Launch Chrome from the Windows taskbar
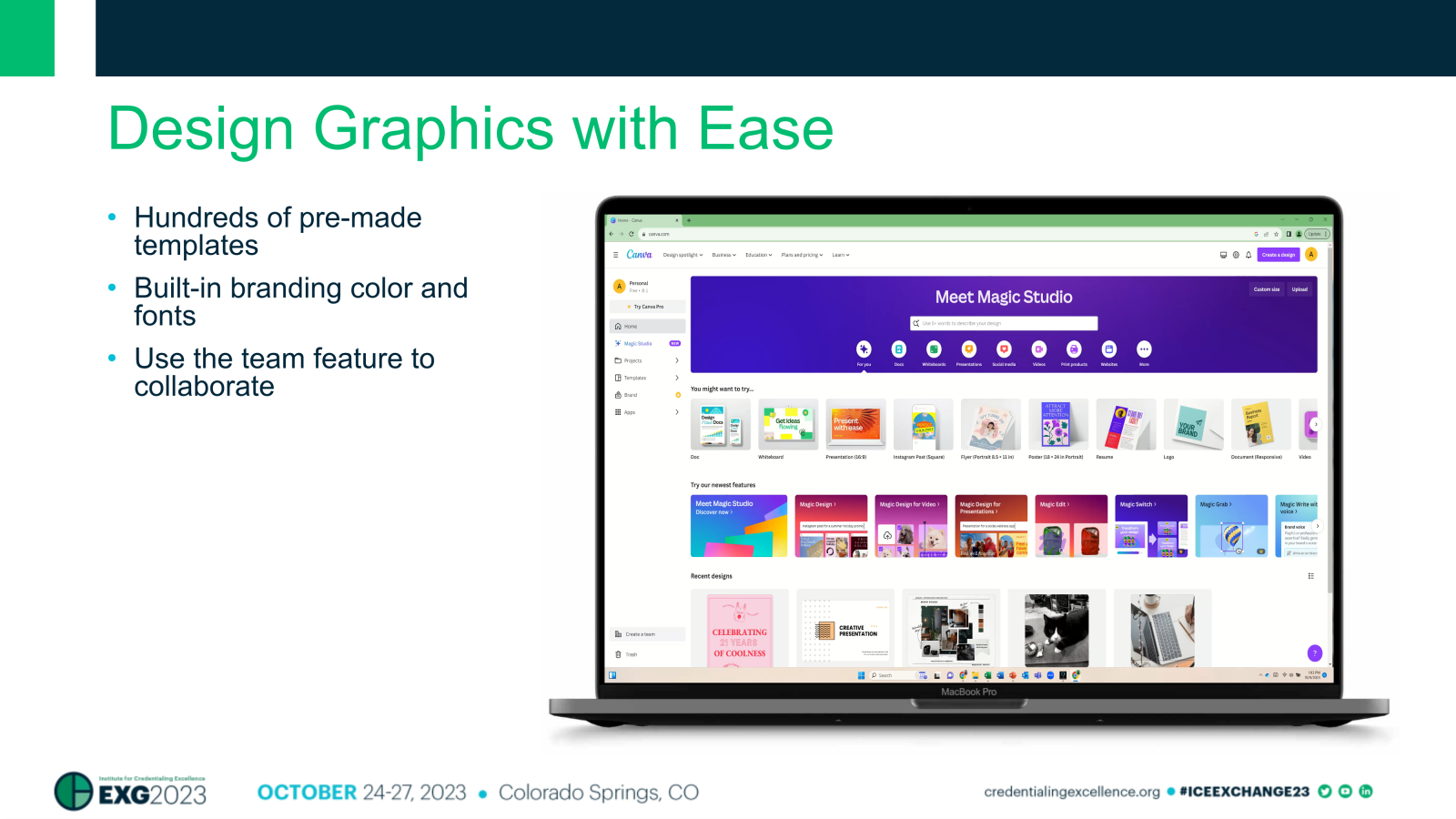 (x=962, y=675)
